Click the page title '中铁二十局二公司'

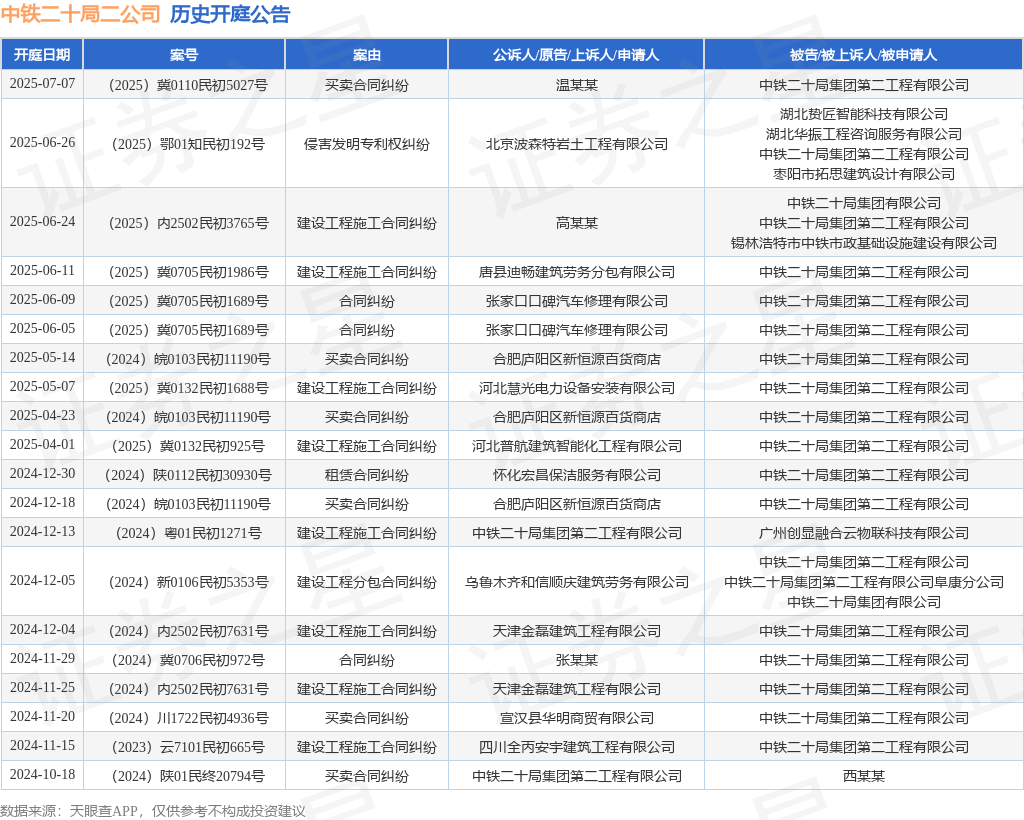[80, 14]
